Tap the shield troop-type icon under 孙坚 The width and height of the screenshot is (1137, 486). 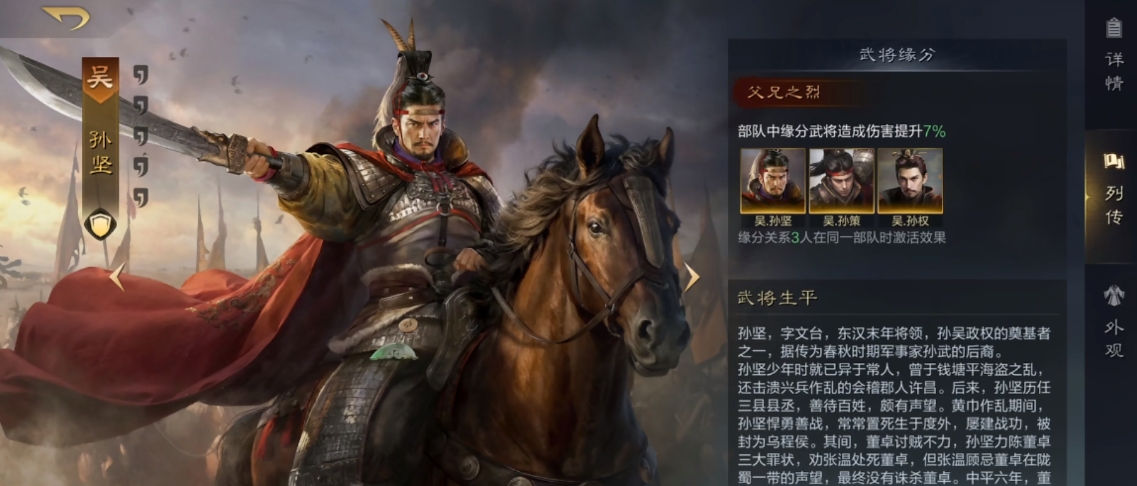100,223
